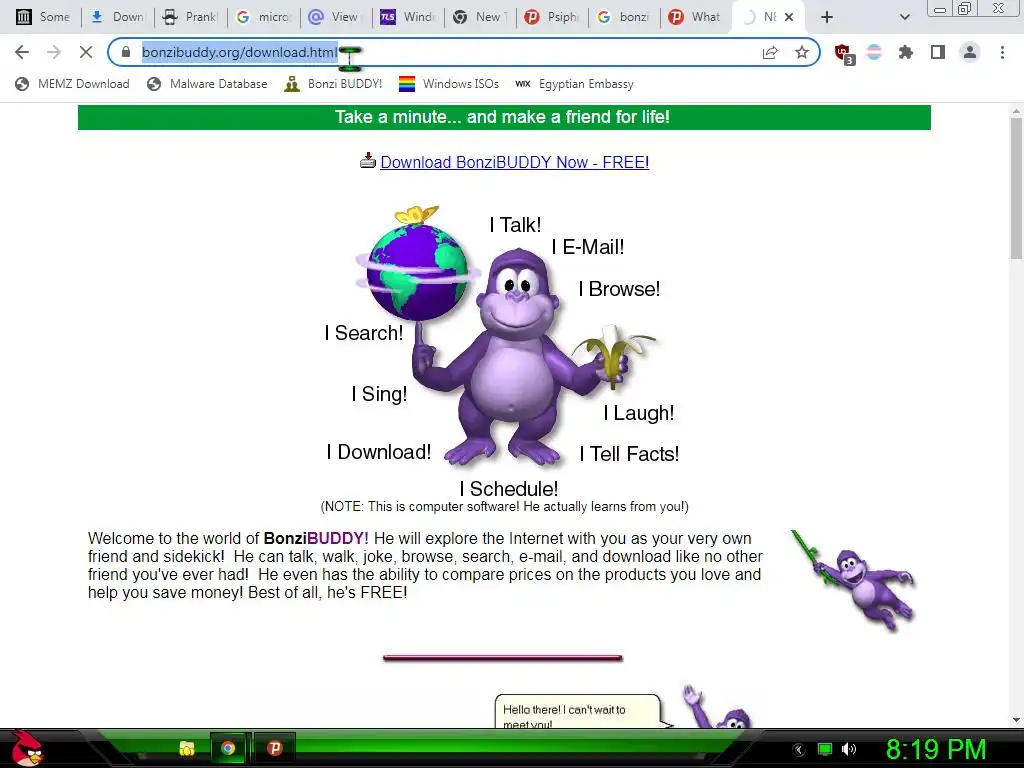Image resolution: width=1024 pixels, height=768 pixels.
Task: Click Download BonziBUDDY Now - FREE! link
Action: pos(515,162)
